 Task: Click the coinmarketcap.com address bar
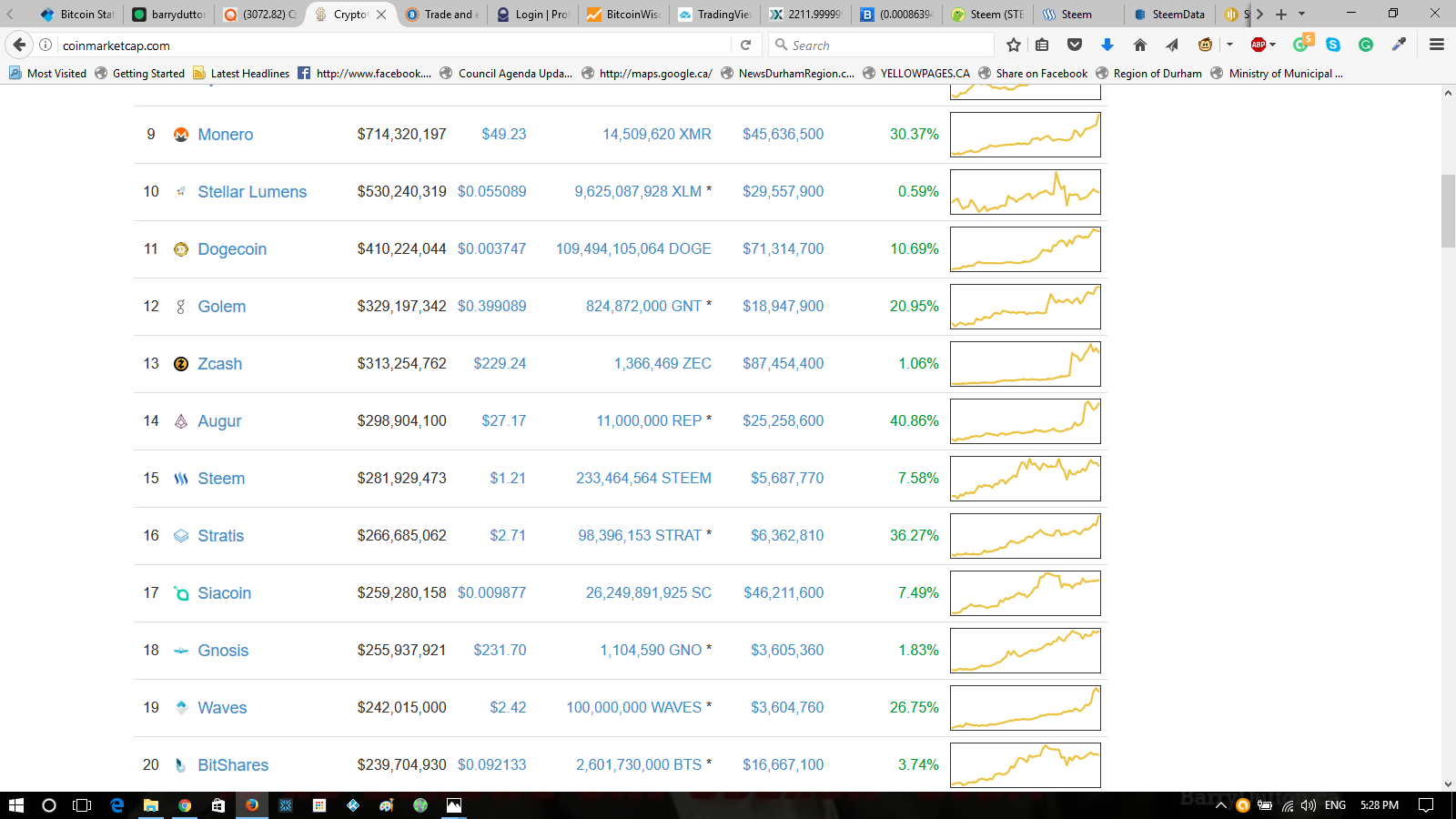(x=391, y=45)
